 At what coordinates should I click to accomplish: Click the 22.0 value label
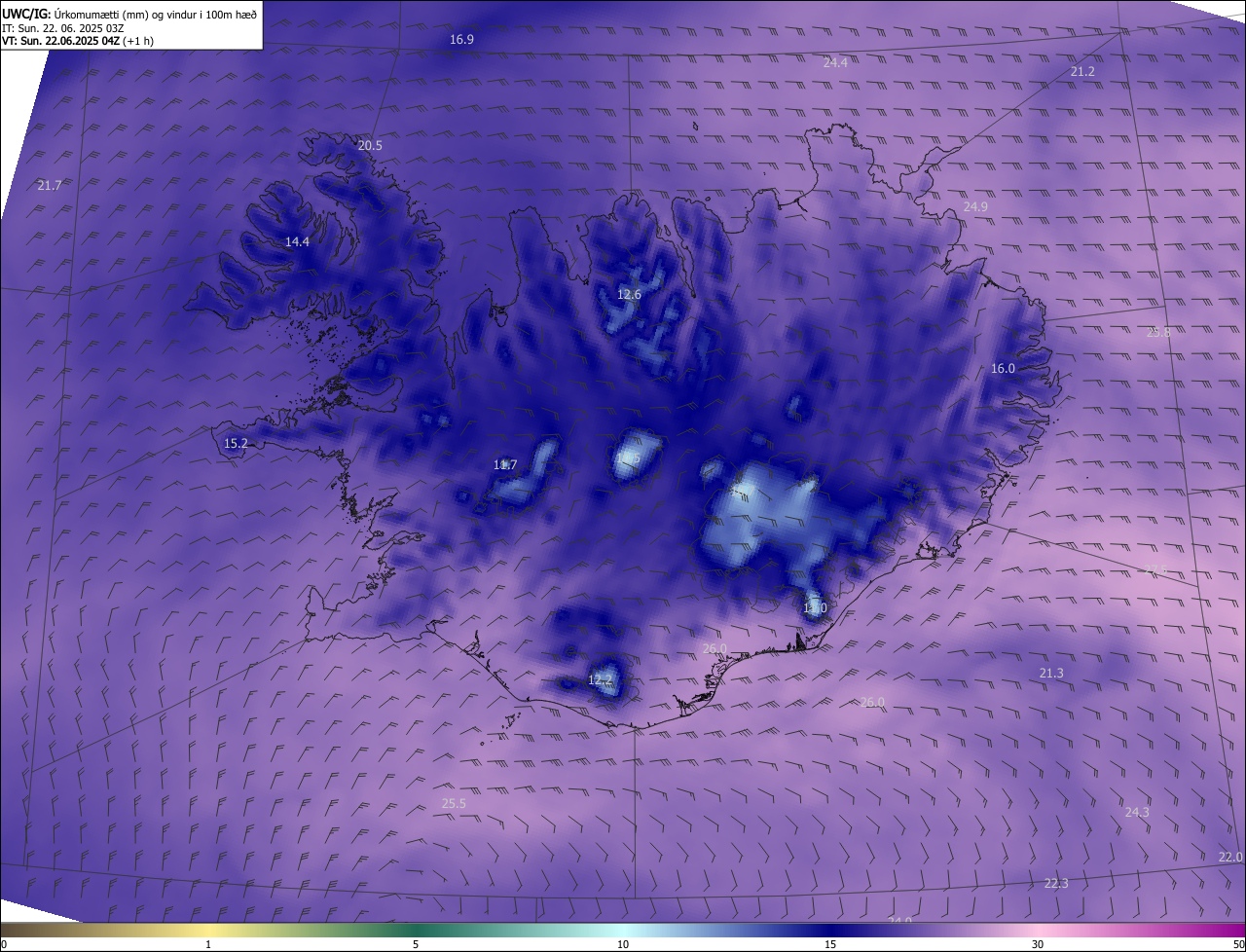pyautogui.click(x=1230, y=858)
